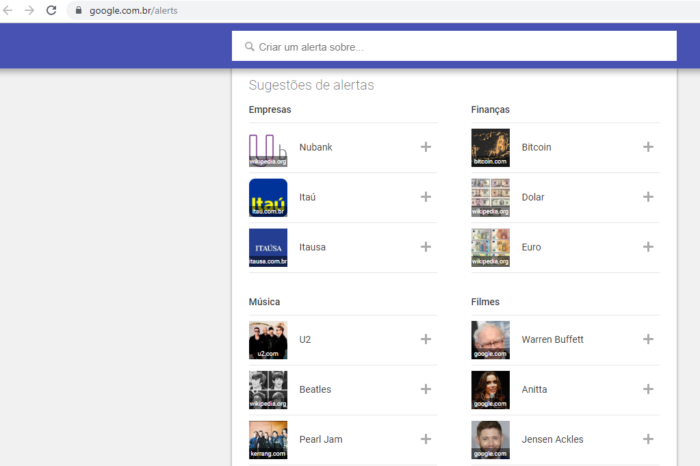Image resolution: width=700 pixels, height=466 pixels.
Task: Select the U2 suggestion label
Action: tap(305, 340)
